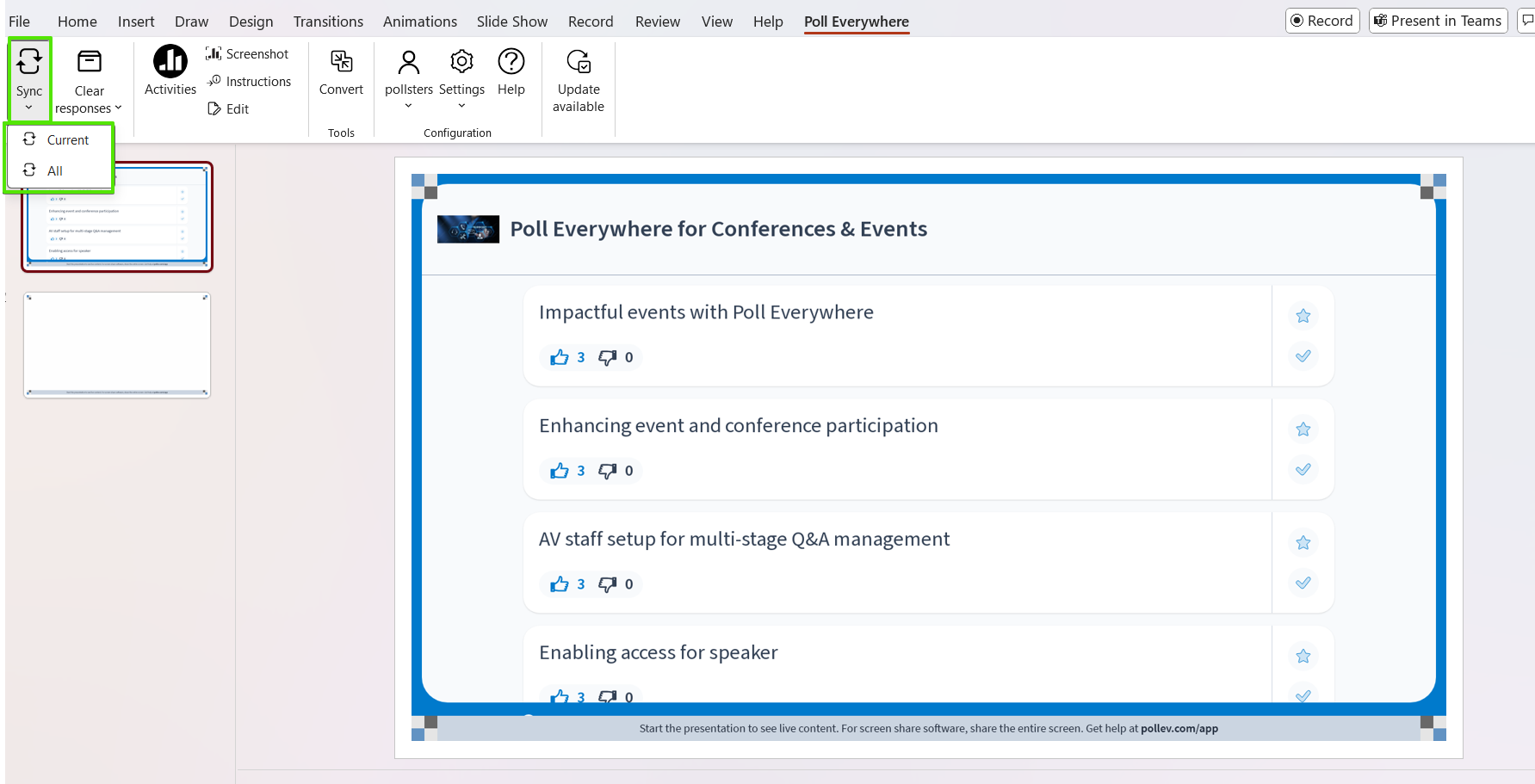The width and height of the screenshot is (1535, 784).
Task: Star the Enabling access for speaker question
Action: [x=1303, y=657]
